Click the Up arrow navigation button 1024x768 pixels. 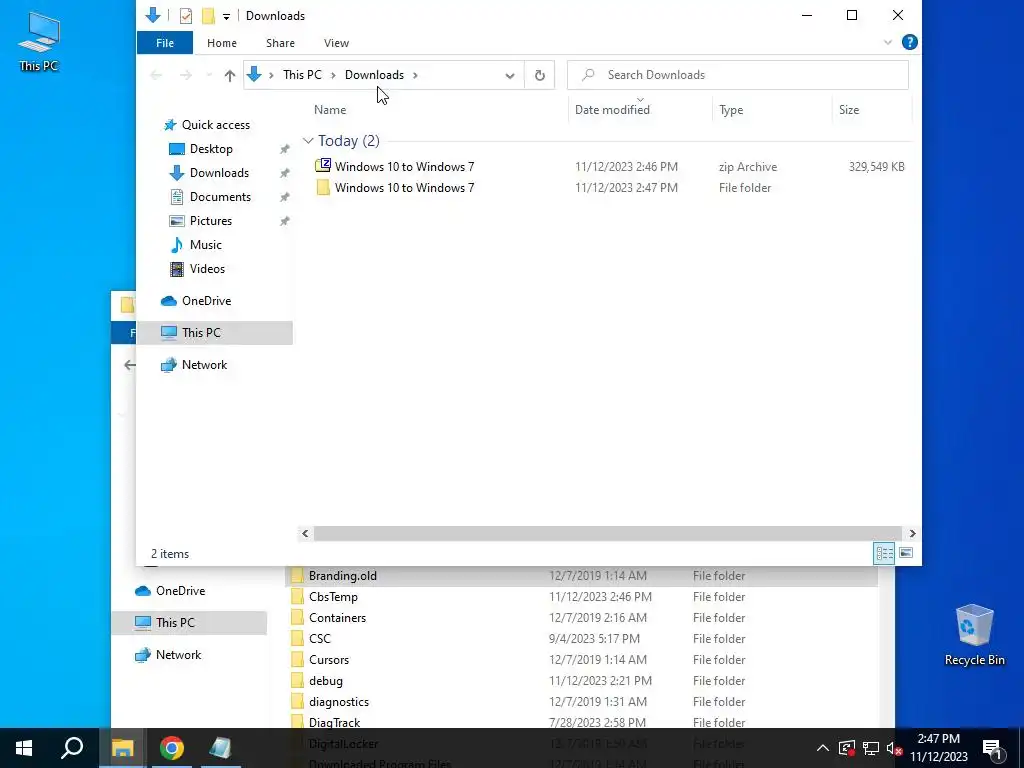coord(229,75)
